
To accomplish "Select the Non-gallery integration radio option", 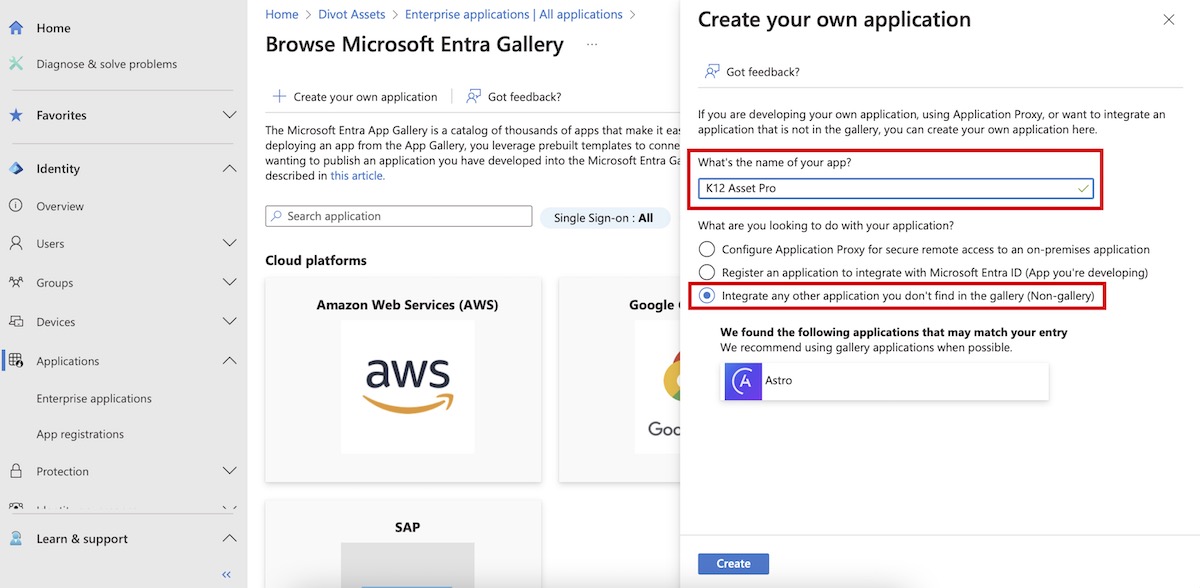I will [707, 296].
